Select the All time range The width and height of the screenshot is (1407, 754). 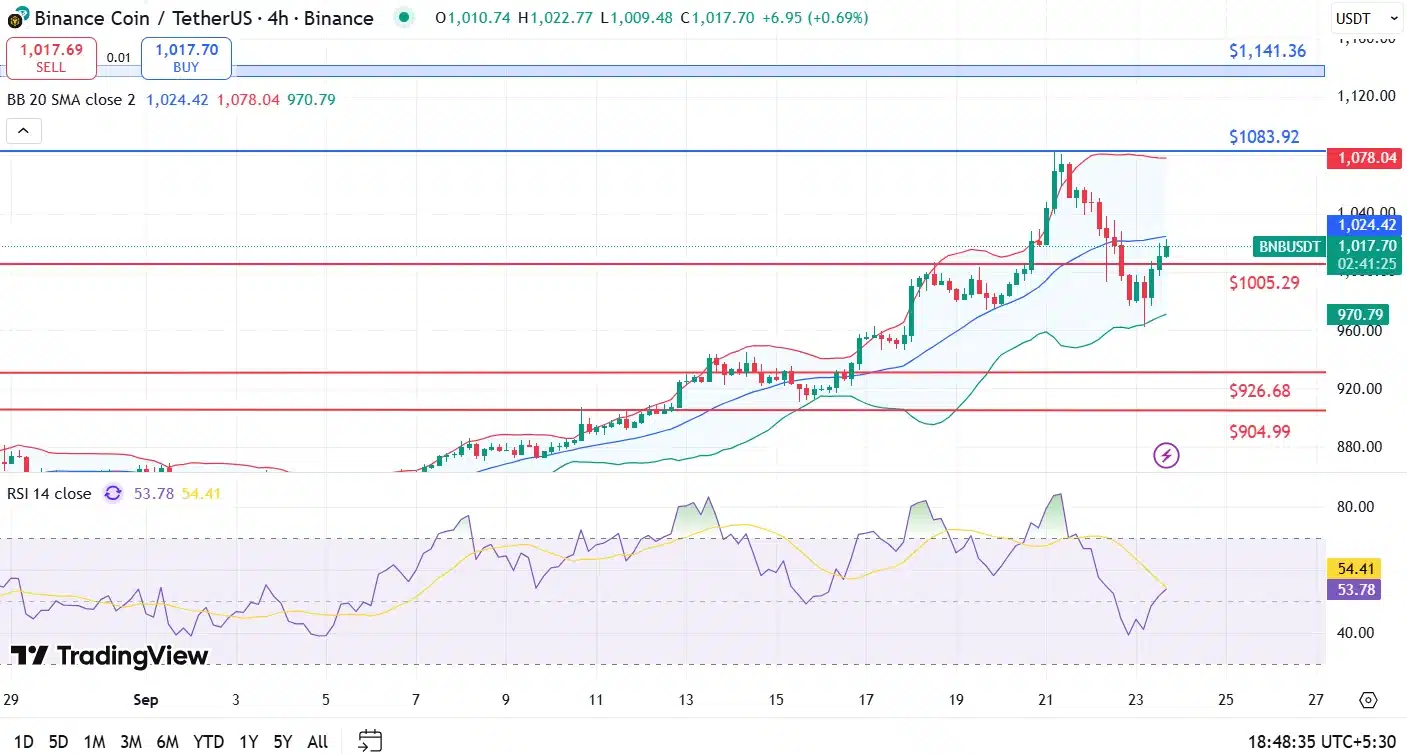pyautogui.click(x=317, y=742)
